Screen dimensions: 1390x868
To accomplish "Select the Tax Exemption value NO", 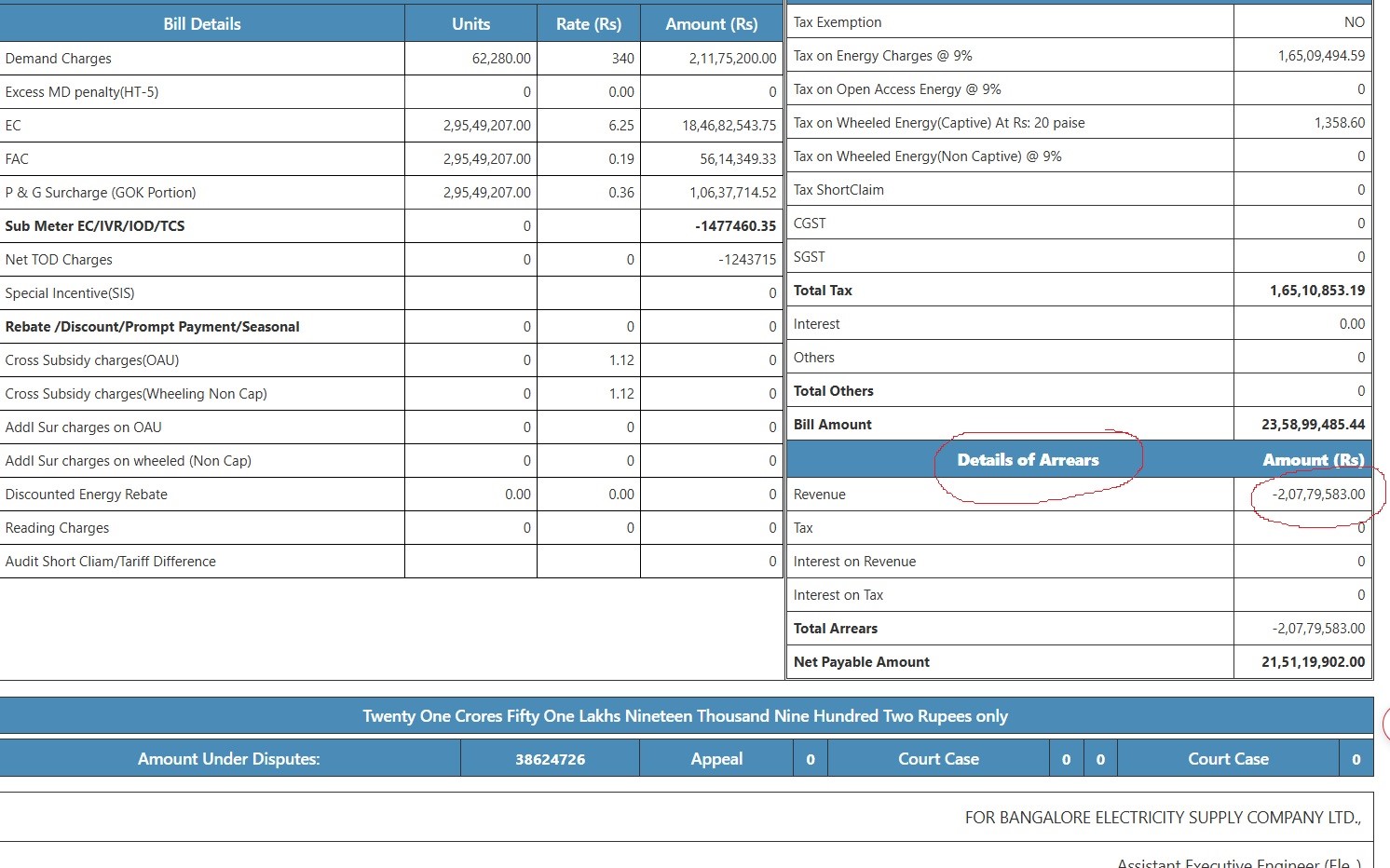I will [1355, 22].
